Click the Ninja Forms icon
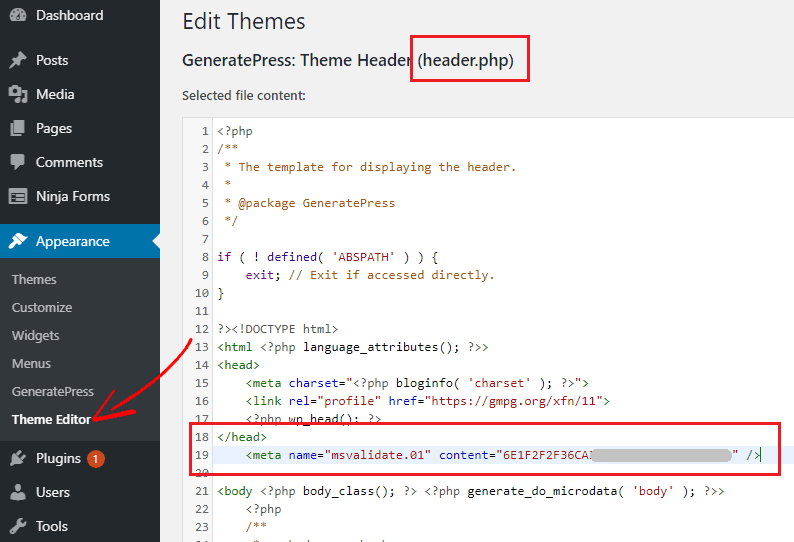The image size is (794, 542). click(x=18, y=196)
